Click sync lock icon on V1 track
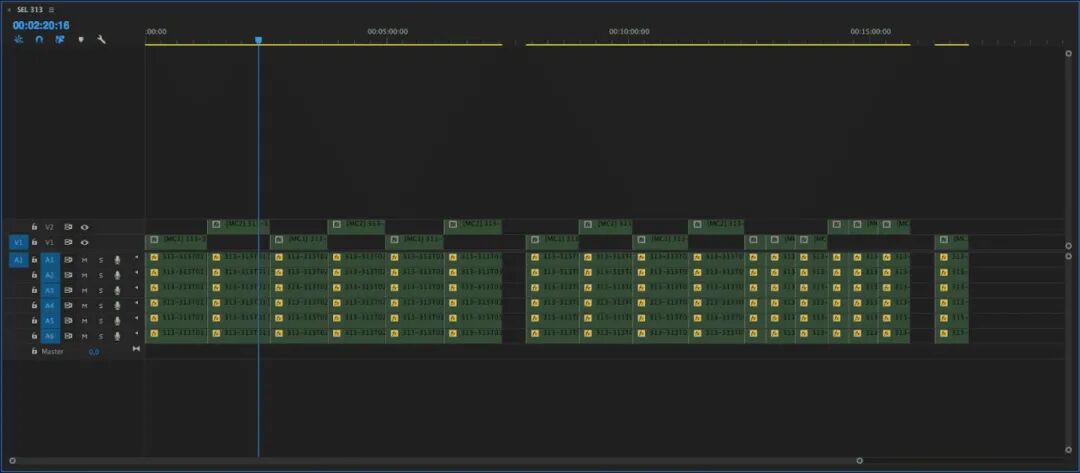The image size is (1080, 473). pos(68,242)
